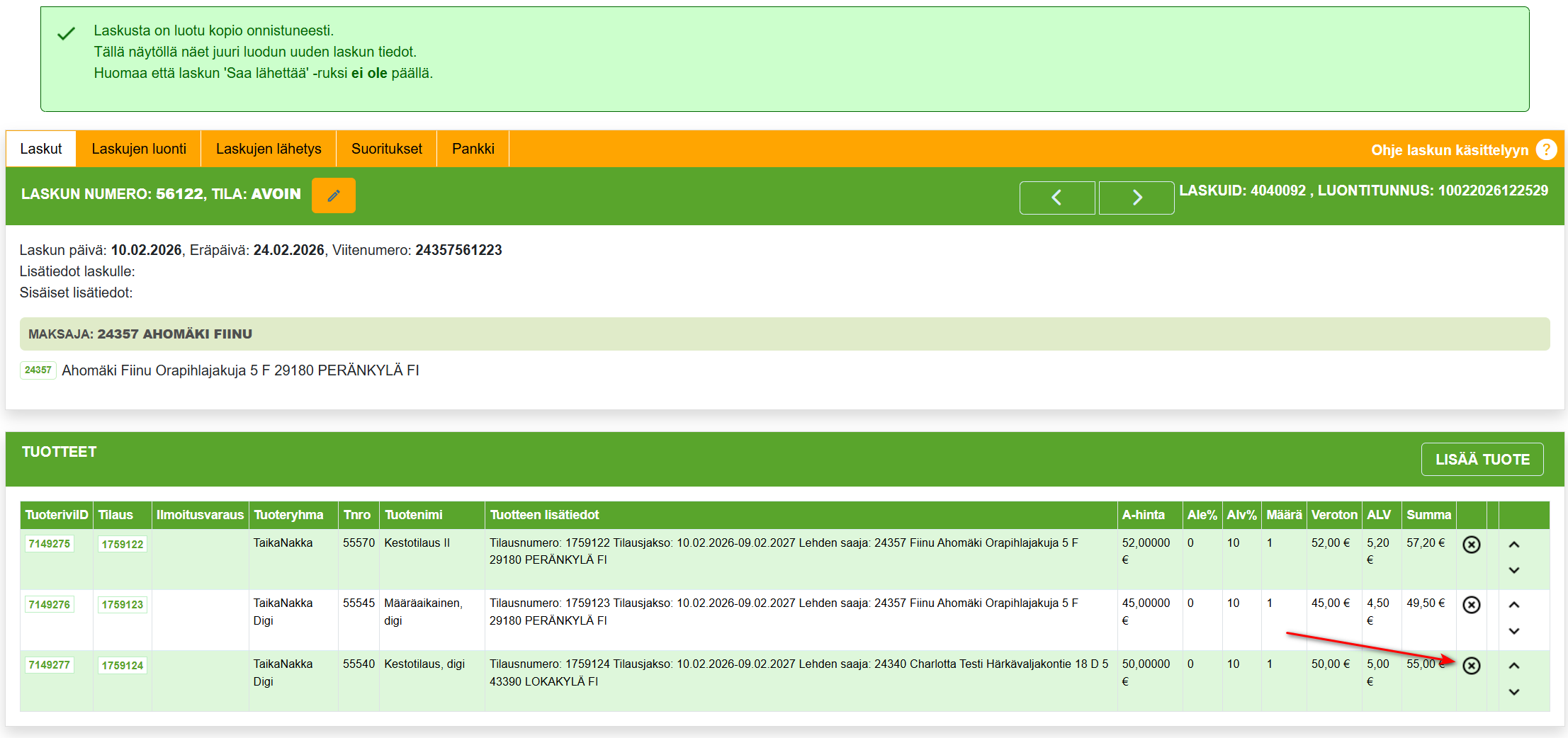This screenshot has width=1568, height=738.
Task: Open product row ID 7149275
Action: tap(50, 544)
